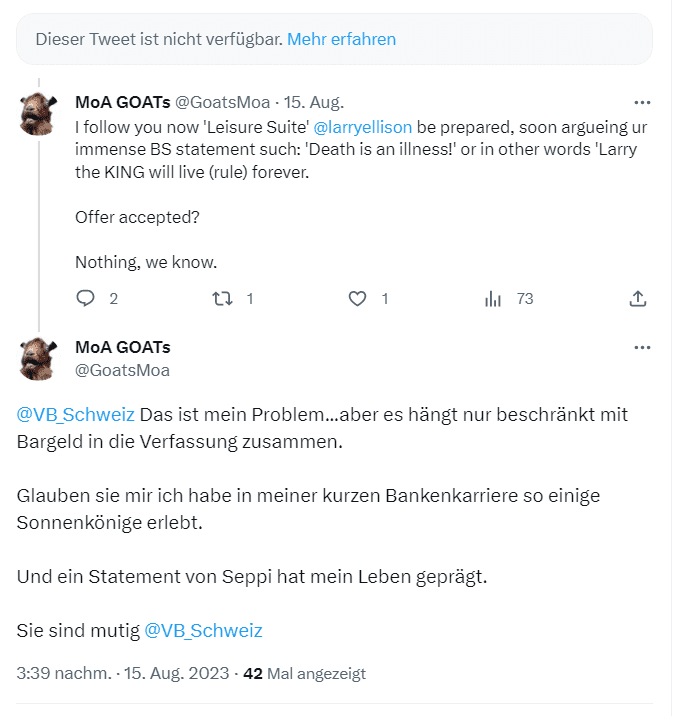Retweet the Larry Ellison tweet
The width and height of the screenshot is (674, 716).
(223, 298)
